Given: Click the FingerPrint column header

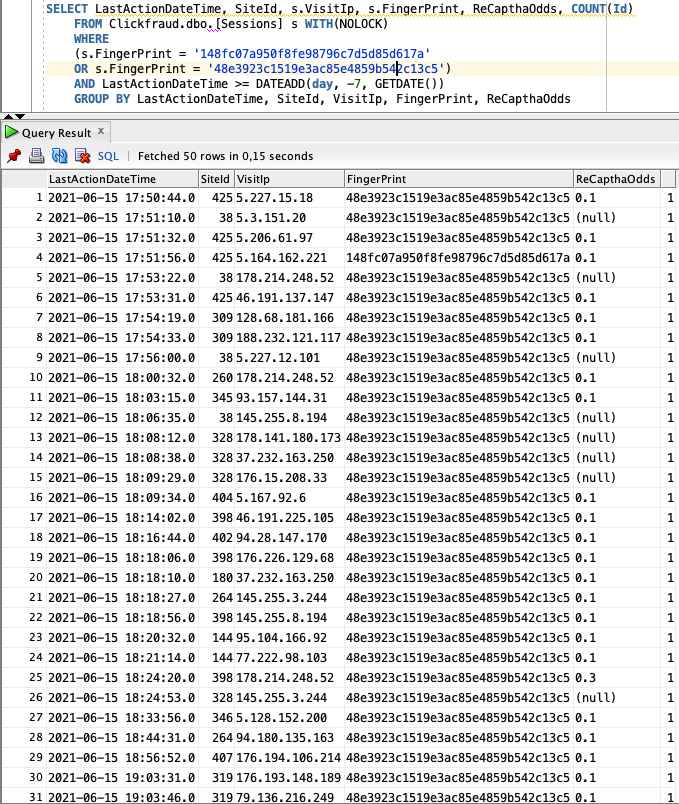Looking at the screenshot, I should [x=458, y=179].
